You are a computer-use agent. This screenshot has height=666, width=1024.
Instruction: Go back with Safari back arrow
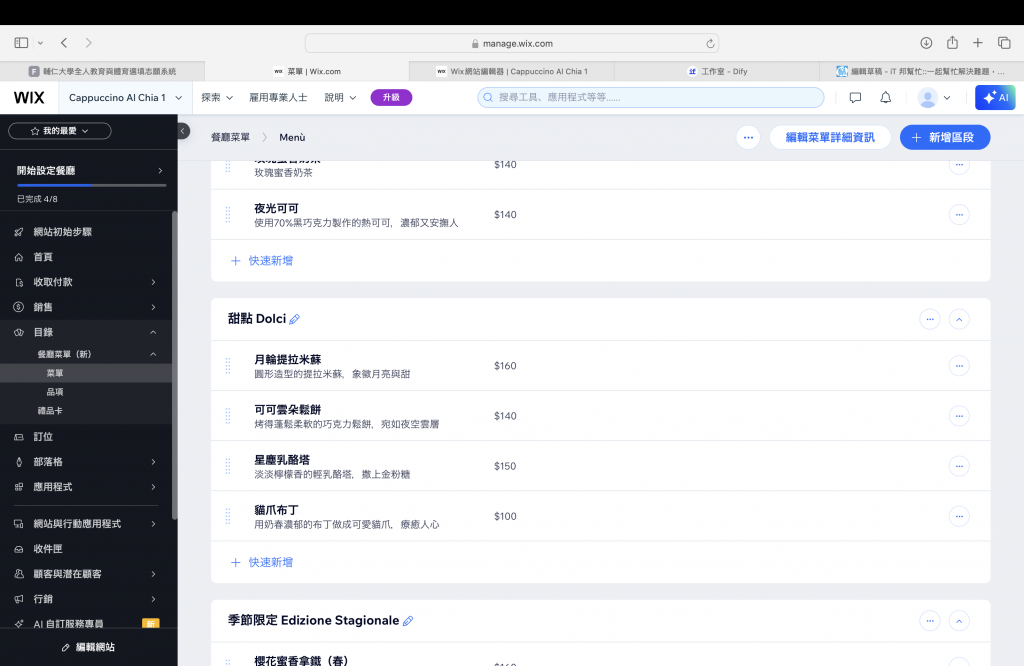[x=64, y=43]
